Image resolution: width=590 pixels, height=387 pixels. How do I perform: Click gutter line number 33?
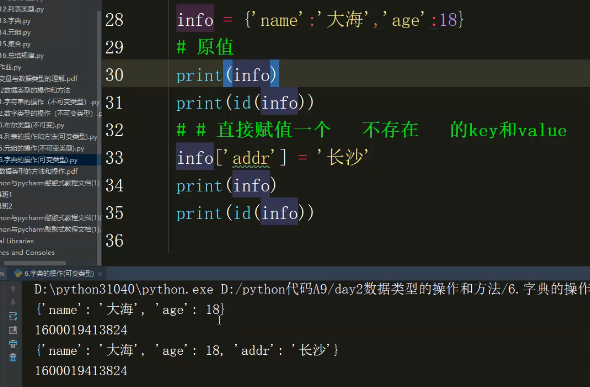[114, 158]
